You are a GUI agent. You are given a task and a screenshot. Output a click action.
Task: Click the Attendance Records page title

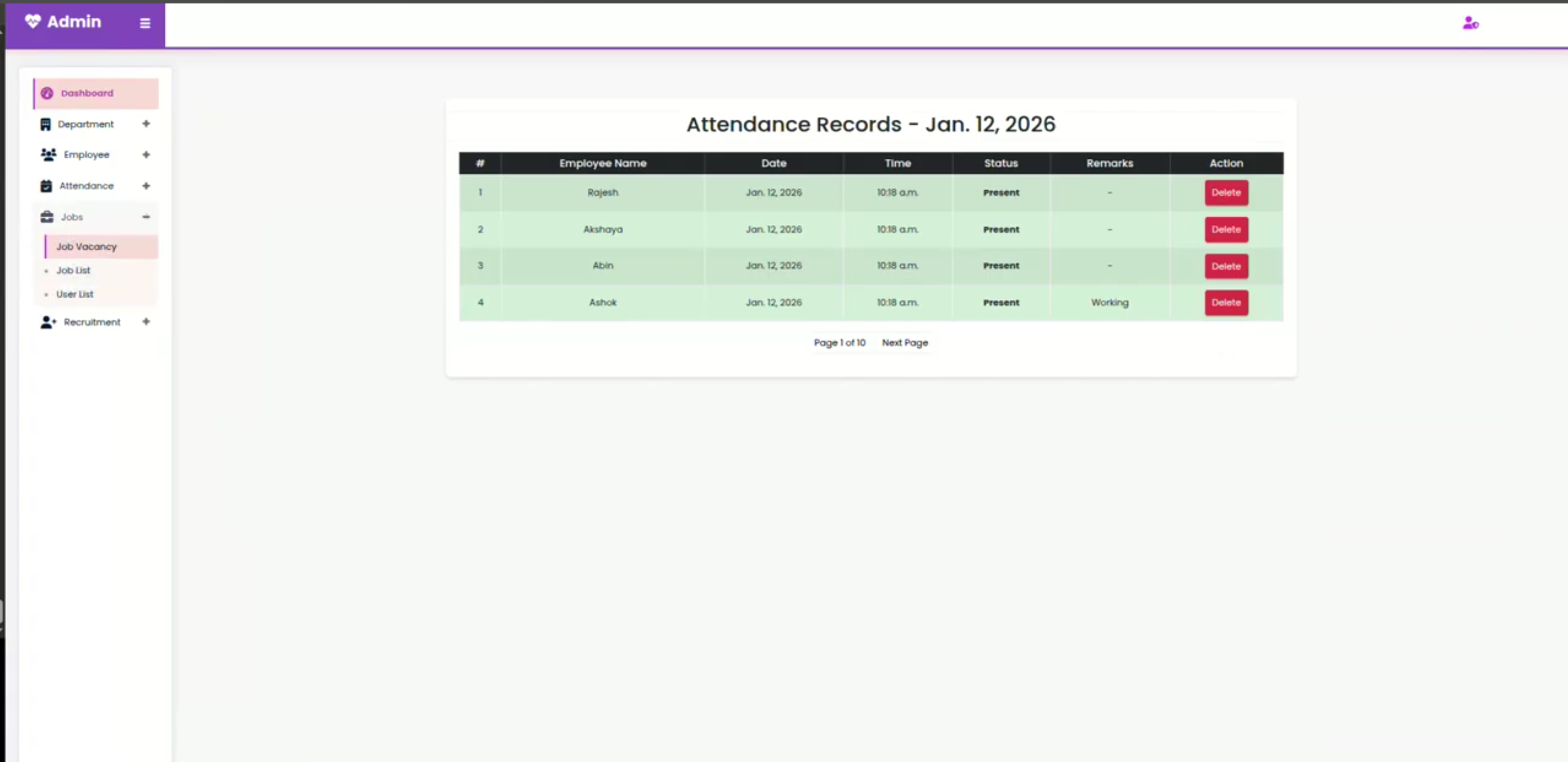point(870,124)
